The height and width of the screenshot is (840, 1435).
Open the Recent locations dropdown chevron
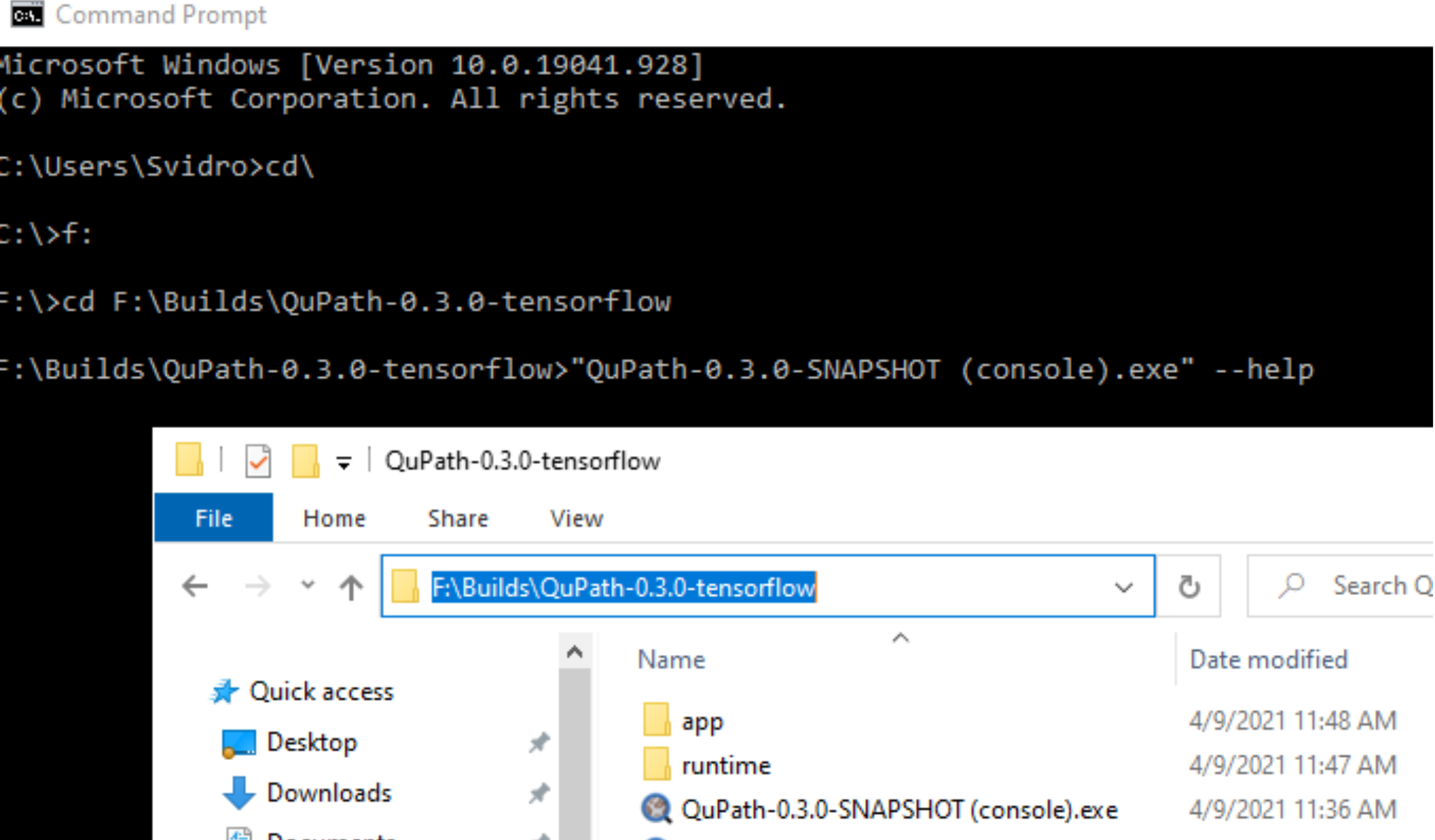(308, 585)
